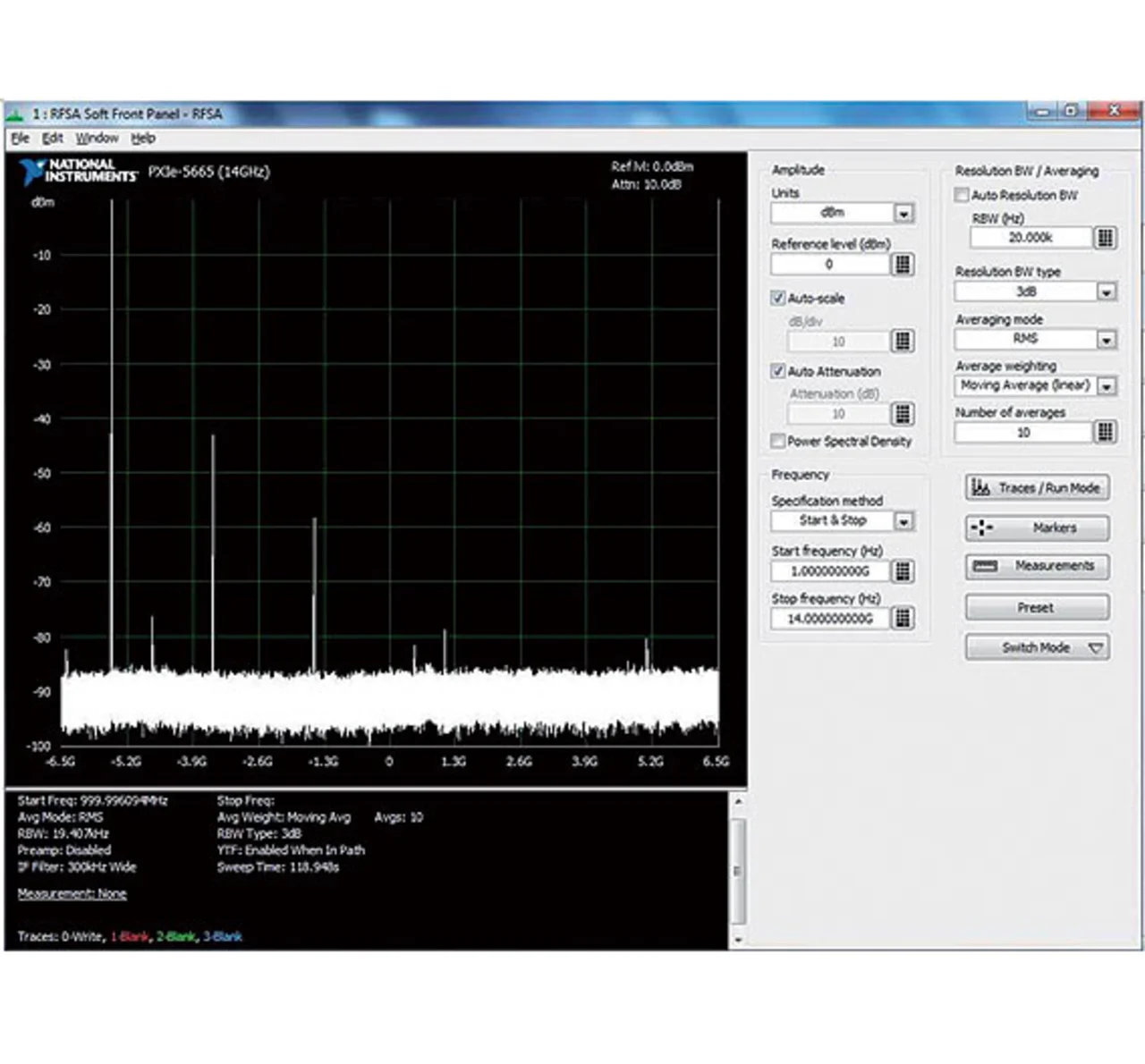Click the RBW (Hz) value field 20.000k
This screenshot has width=1145, height=1064.
pyautogui.click(x=1030, y=238)
